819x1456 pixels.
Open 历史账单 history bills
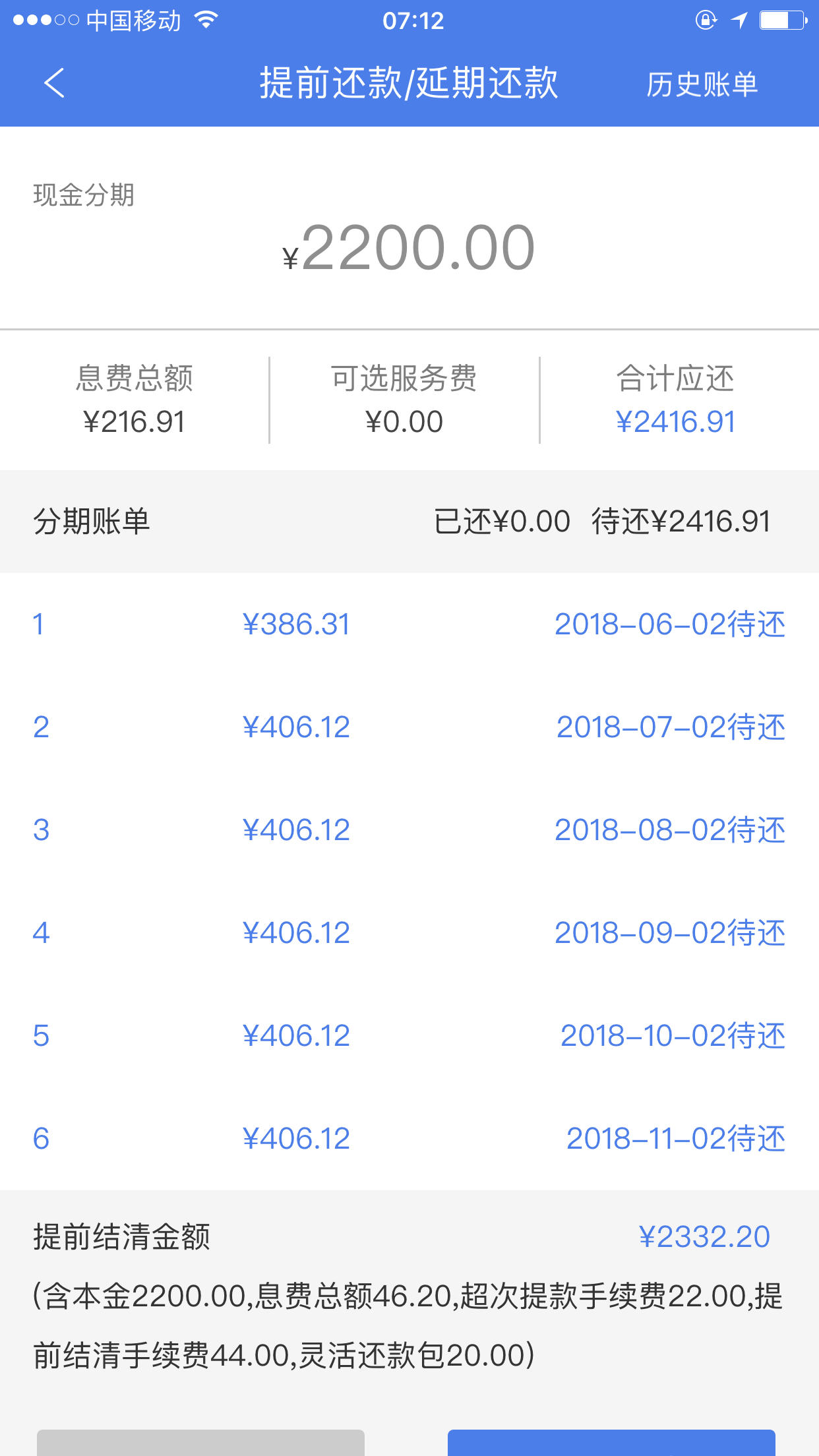coord(702,84)
